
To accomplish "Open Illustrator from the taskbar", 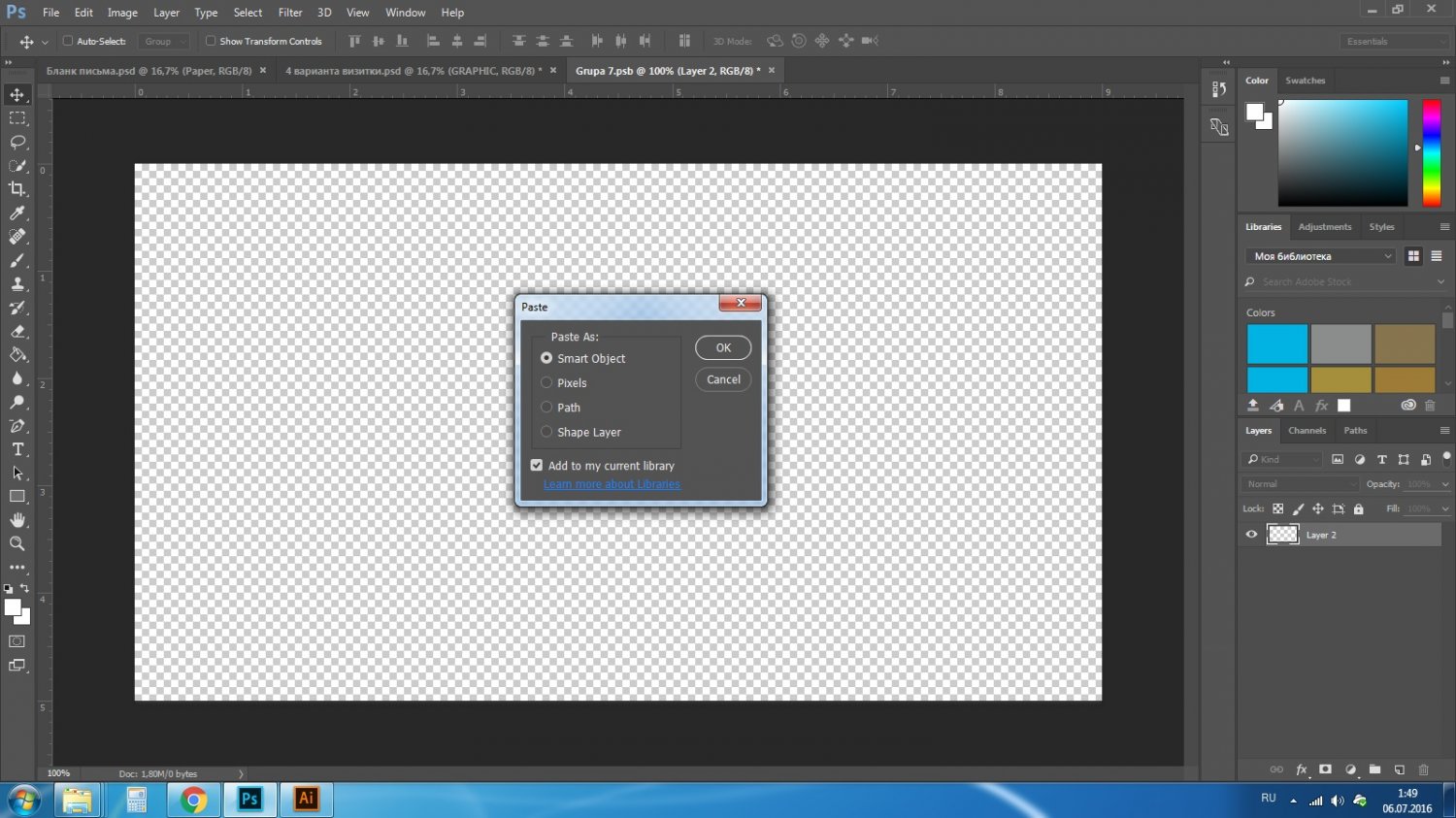I will pyautogui.click(x=307, y=799).
